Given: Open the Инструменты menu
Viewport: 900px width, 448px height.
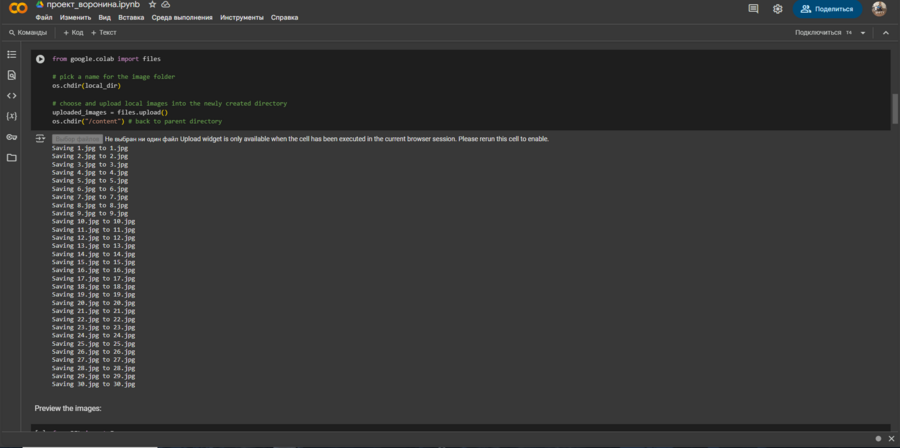Looking at the screenshot, I should pyautogui.click(x=242, y=18).
